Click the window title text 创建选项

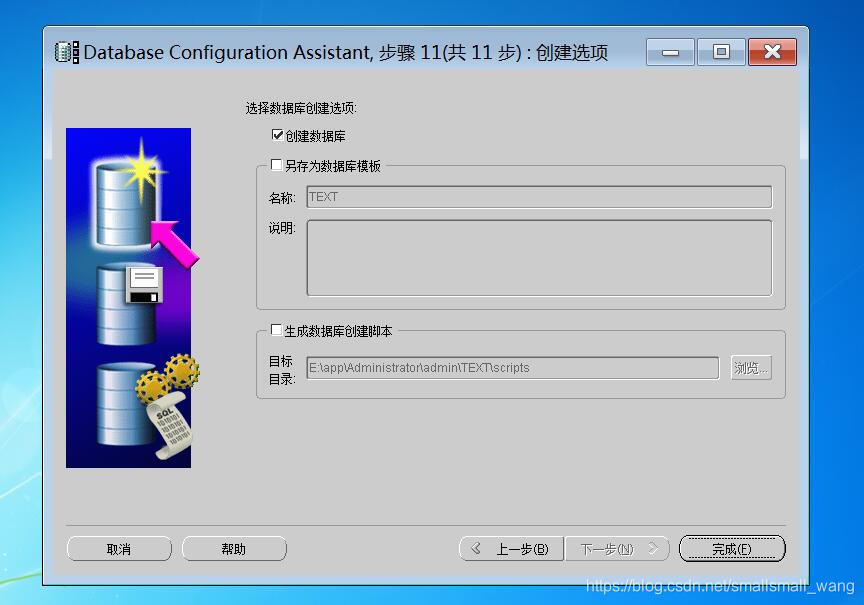572,52
